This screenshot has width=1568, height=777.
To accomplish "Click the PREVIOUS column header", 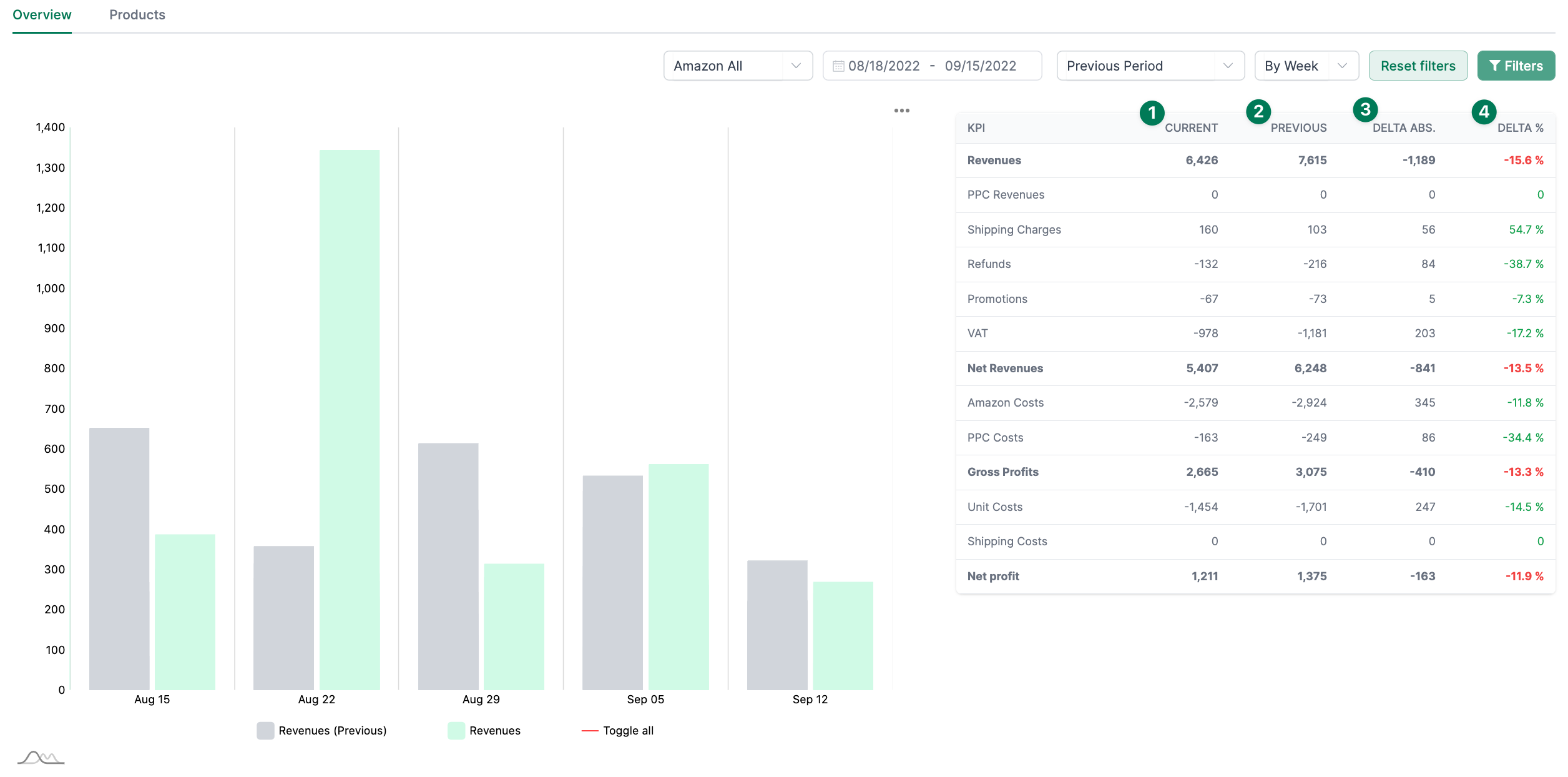I will pyautogui.click(x=1298, y=128).
